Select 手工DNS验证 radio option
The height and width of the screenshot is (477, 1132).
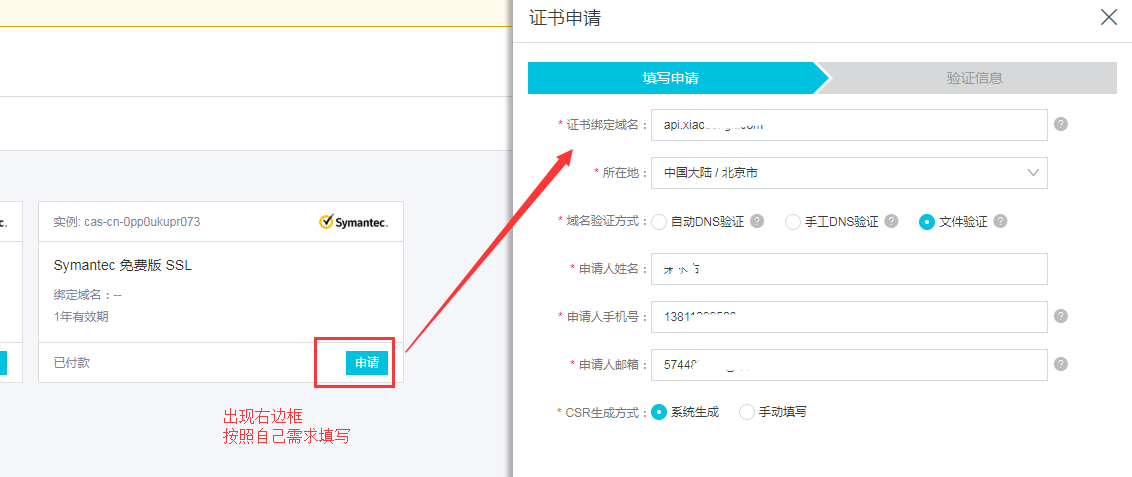[793, 222]
